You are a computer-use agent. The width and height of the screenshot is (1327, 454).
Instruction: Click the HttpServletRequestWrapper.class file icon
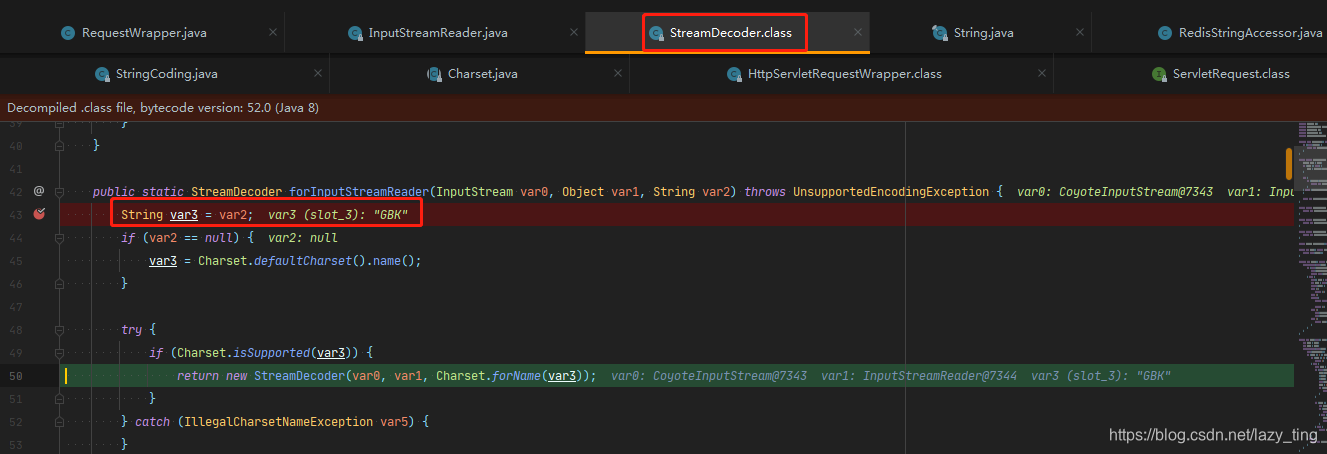point(733,74)
